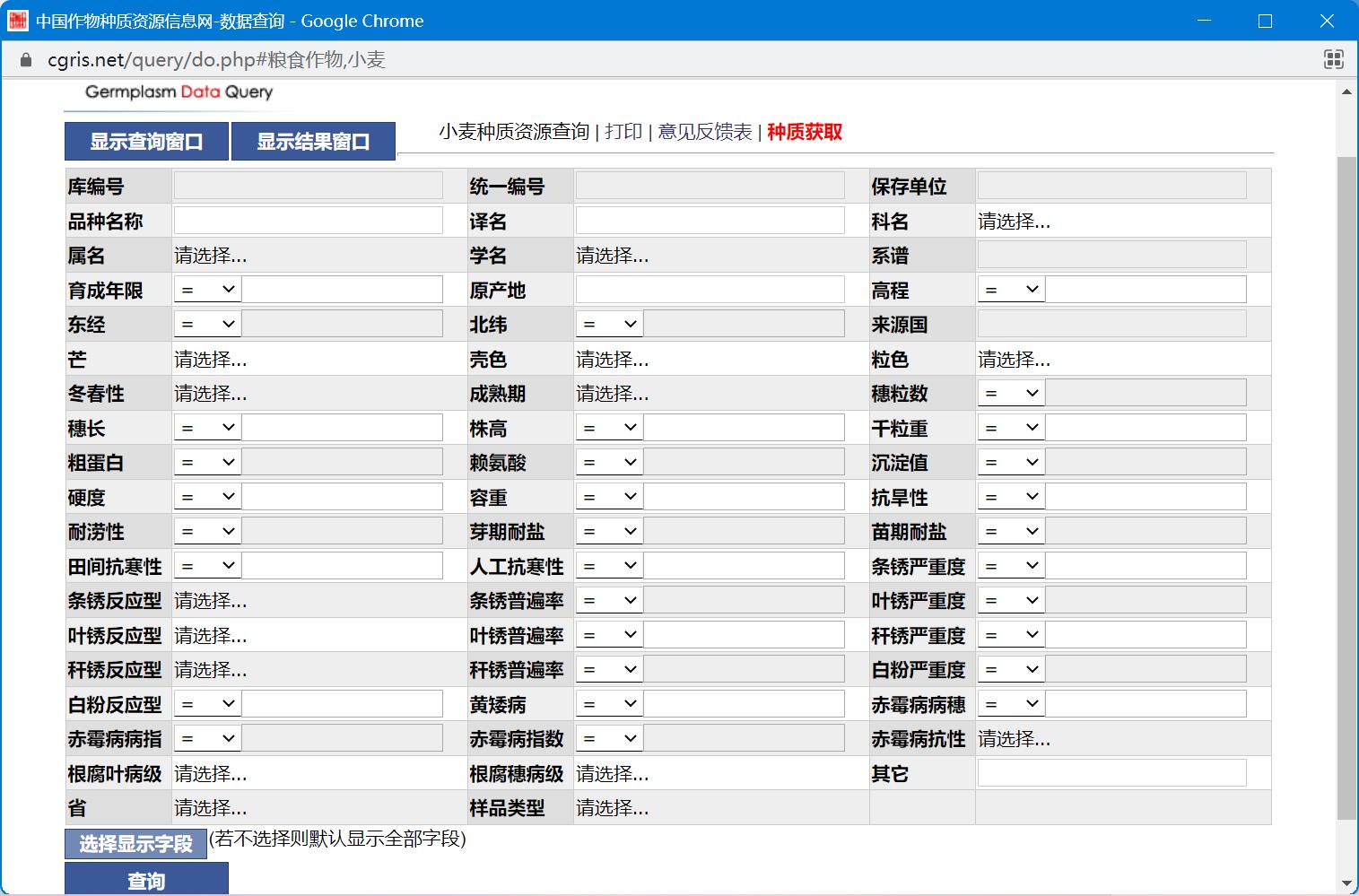
Task: Click 请选择 selector for 学名
Action: coord(612,256)
